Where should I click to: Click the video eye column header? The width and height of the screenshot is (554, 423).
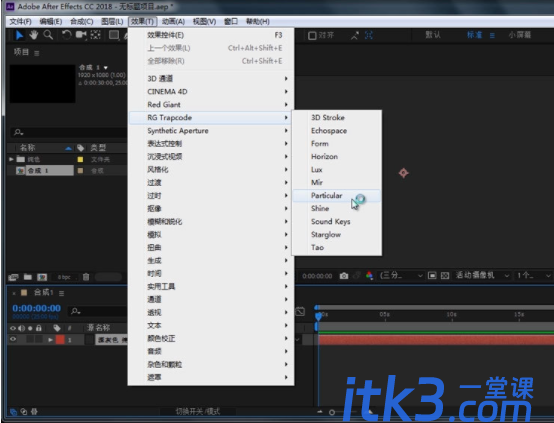pyautogui.click(x=13, y=328)
